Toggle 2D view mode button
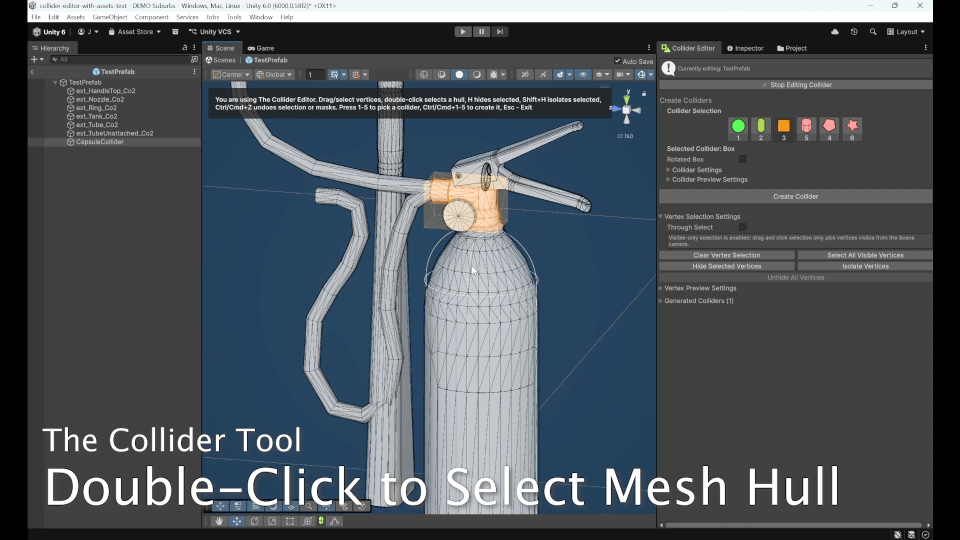The height and width of the screenshot is (540, 960). click(525, 75)
